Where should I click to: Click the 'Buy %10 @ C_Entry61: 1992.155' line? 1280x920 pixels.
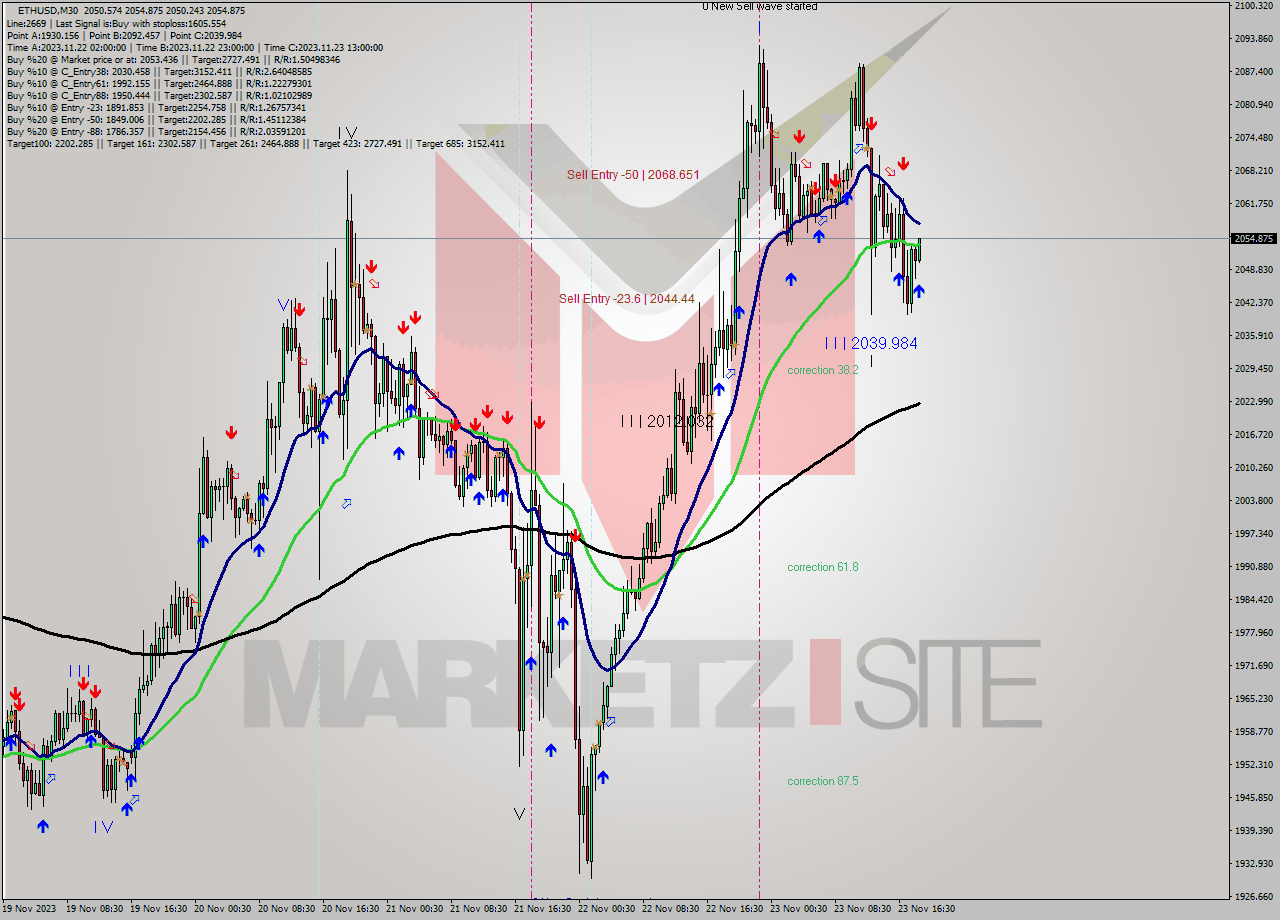tap(159, 83)
